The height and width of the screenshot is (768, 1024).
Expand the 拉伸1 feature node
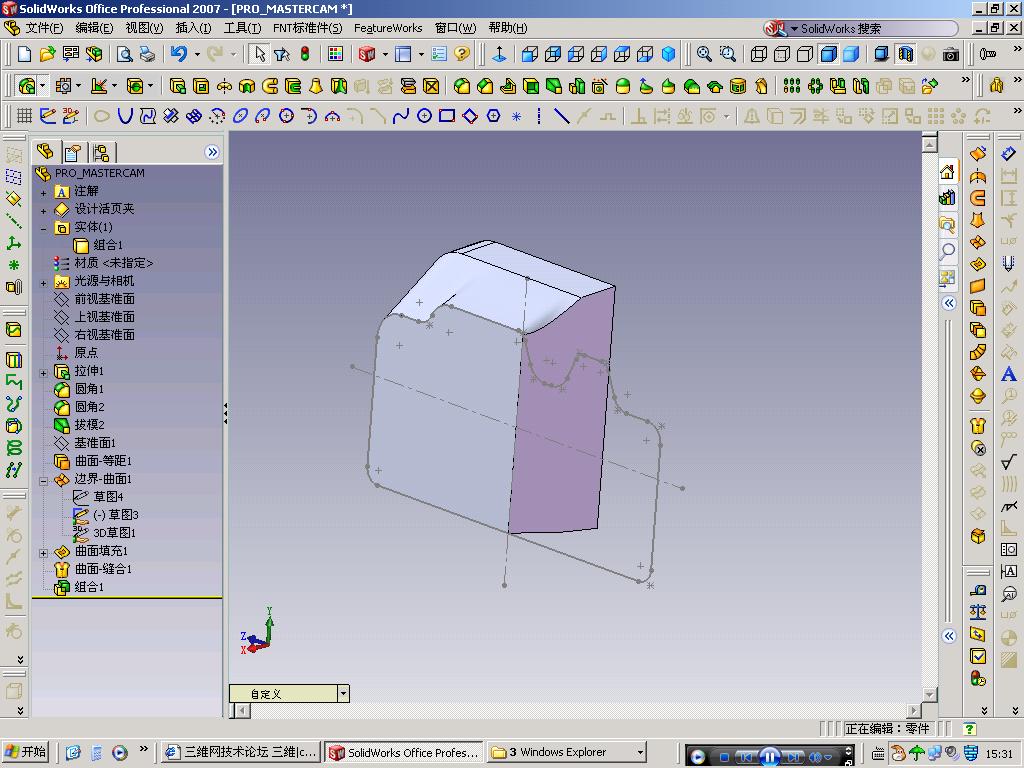click(x=43, y=374)
